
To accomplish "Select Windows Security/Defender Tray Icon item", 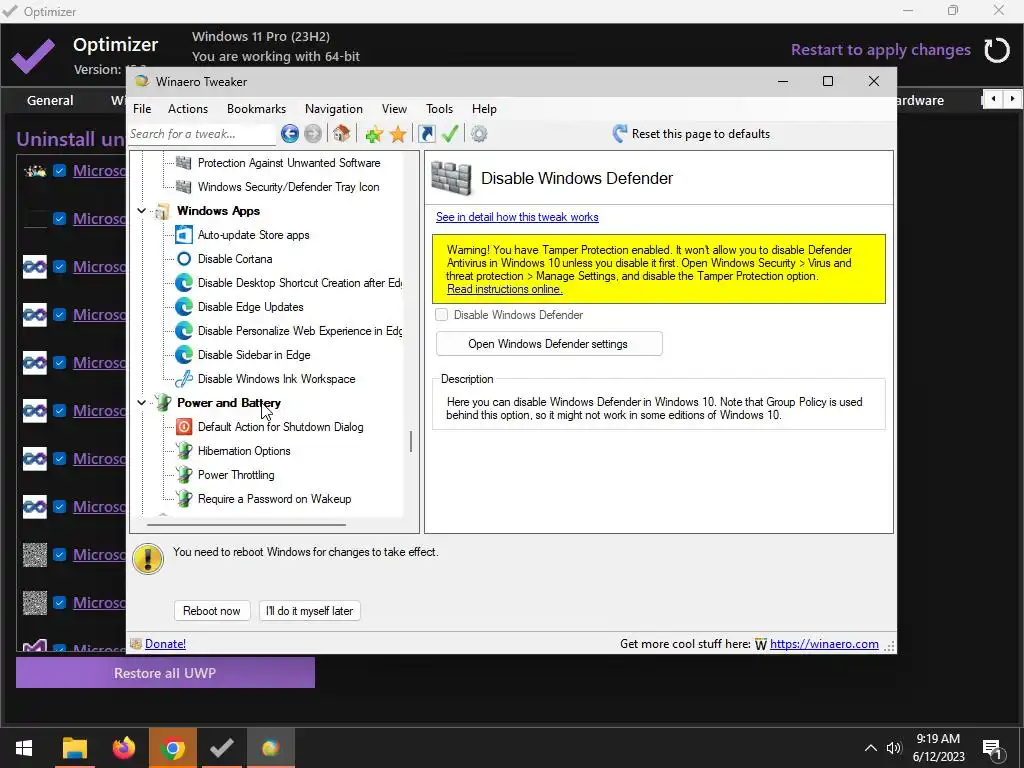I will pos(288,187).
